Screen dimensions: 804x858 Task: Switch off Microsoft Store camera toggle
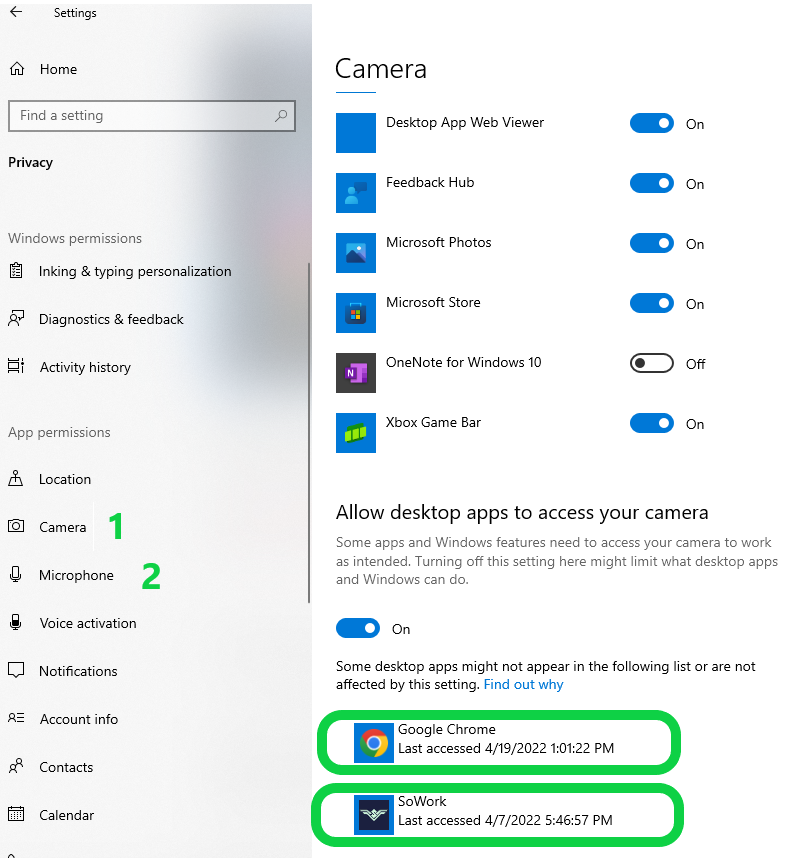pyautogui.click(x=652, y=303)
